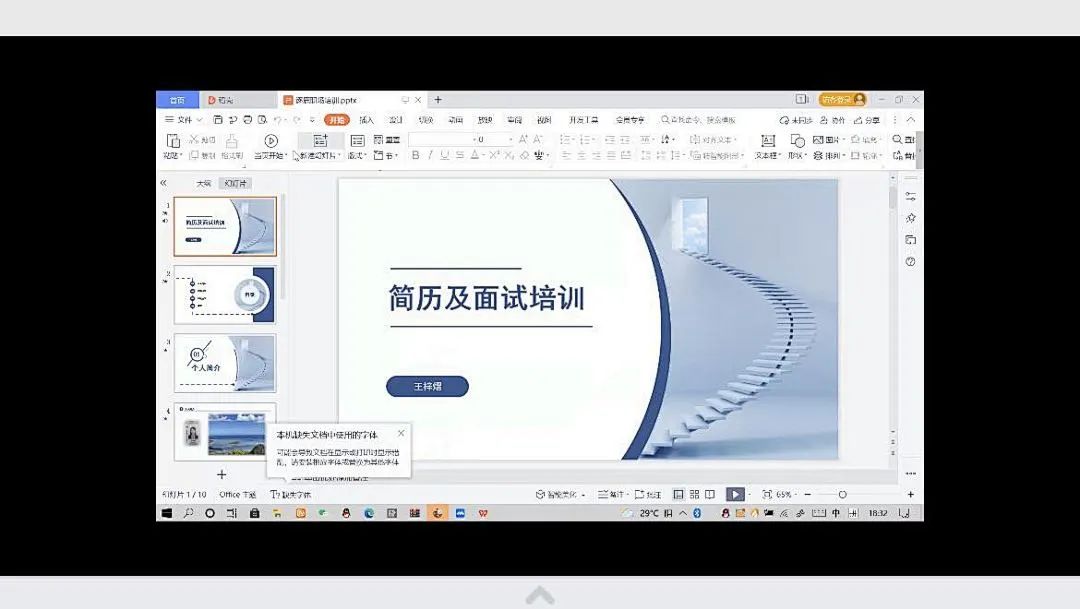Click the zoom slider handle
The height and width of the screenshot is (609, 1080).
click(842, 495)
